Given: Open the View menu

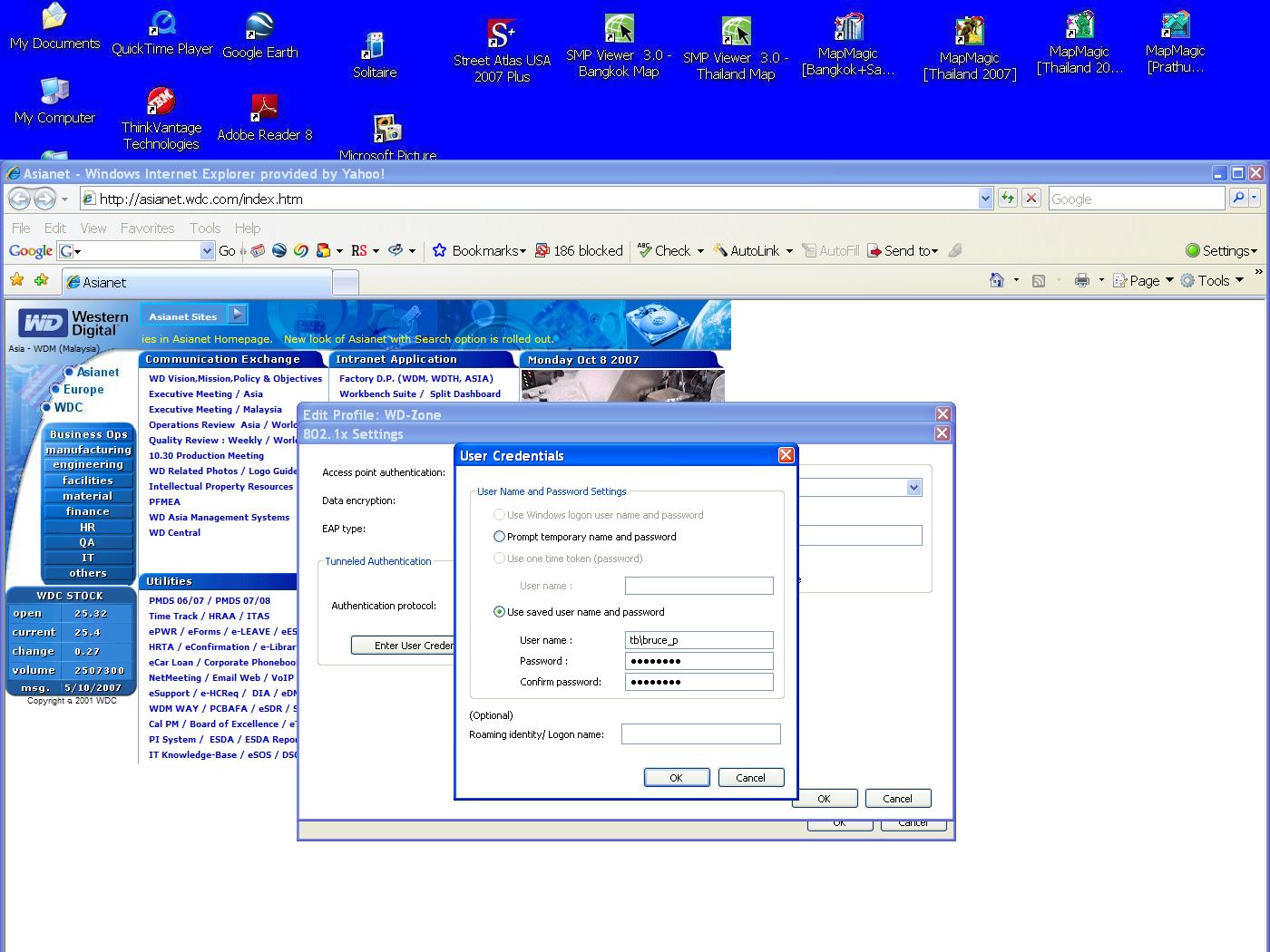Looking at the screenshot, I should coord(93,228).
